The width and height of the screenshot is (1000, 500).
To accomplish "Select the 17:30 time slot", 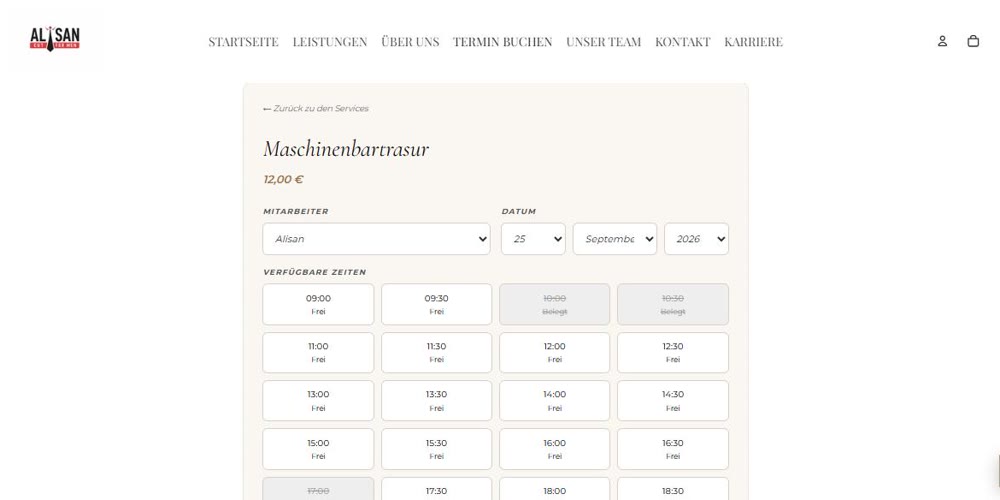I will pyautogui.click(x=437, y=489).
